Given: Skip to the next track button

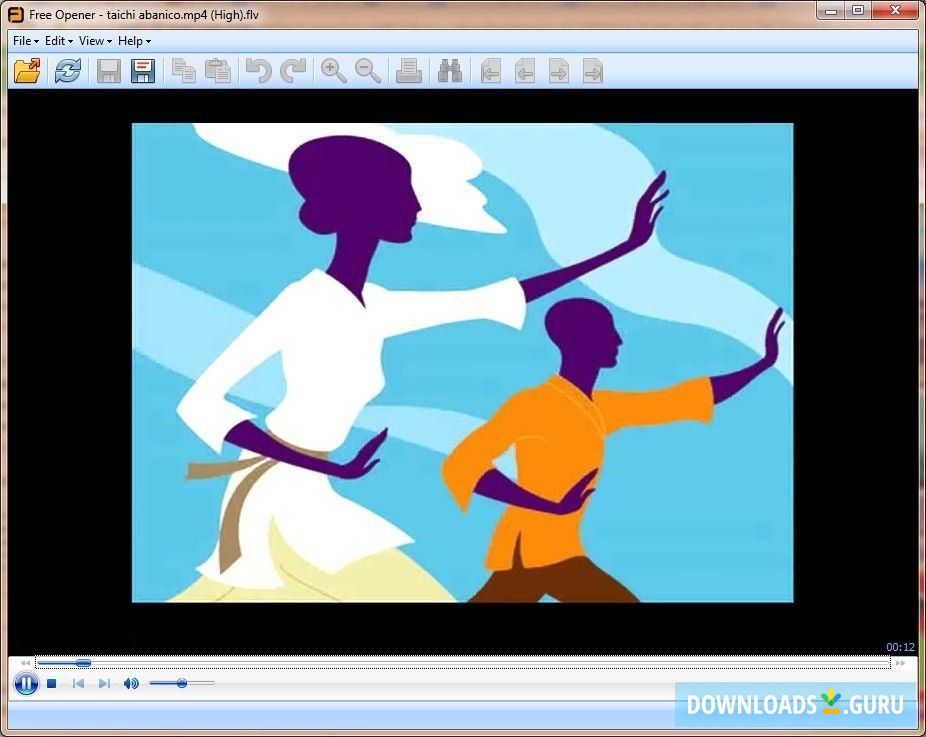Looking at the screenshot, I should tap(104, 684).
